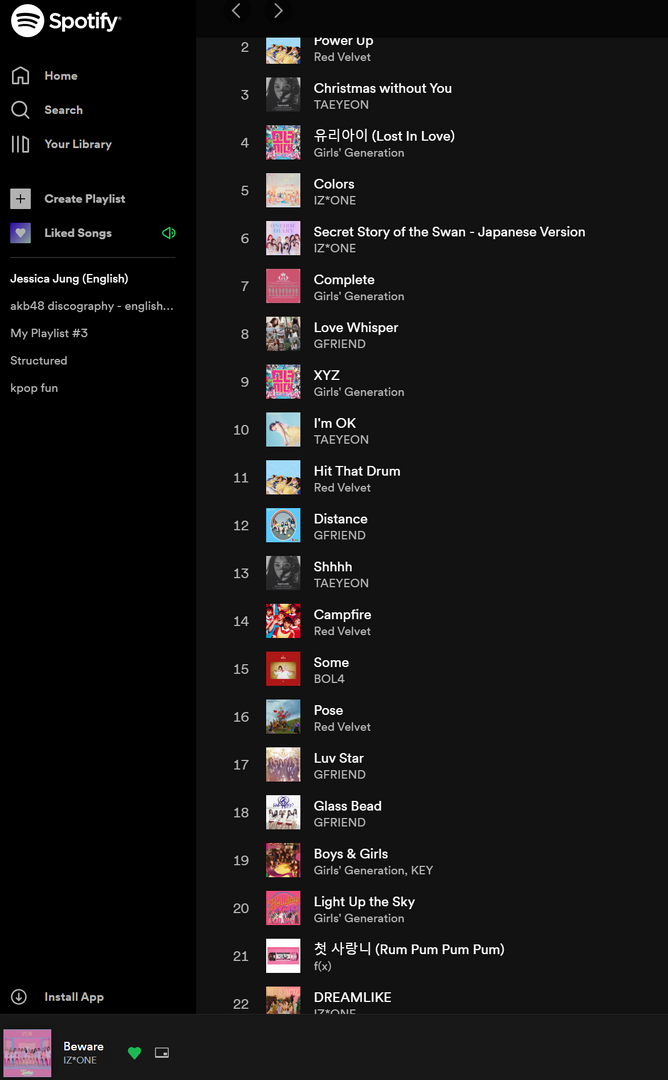Click Hit That Drum album art

tap(283, 477)
